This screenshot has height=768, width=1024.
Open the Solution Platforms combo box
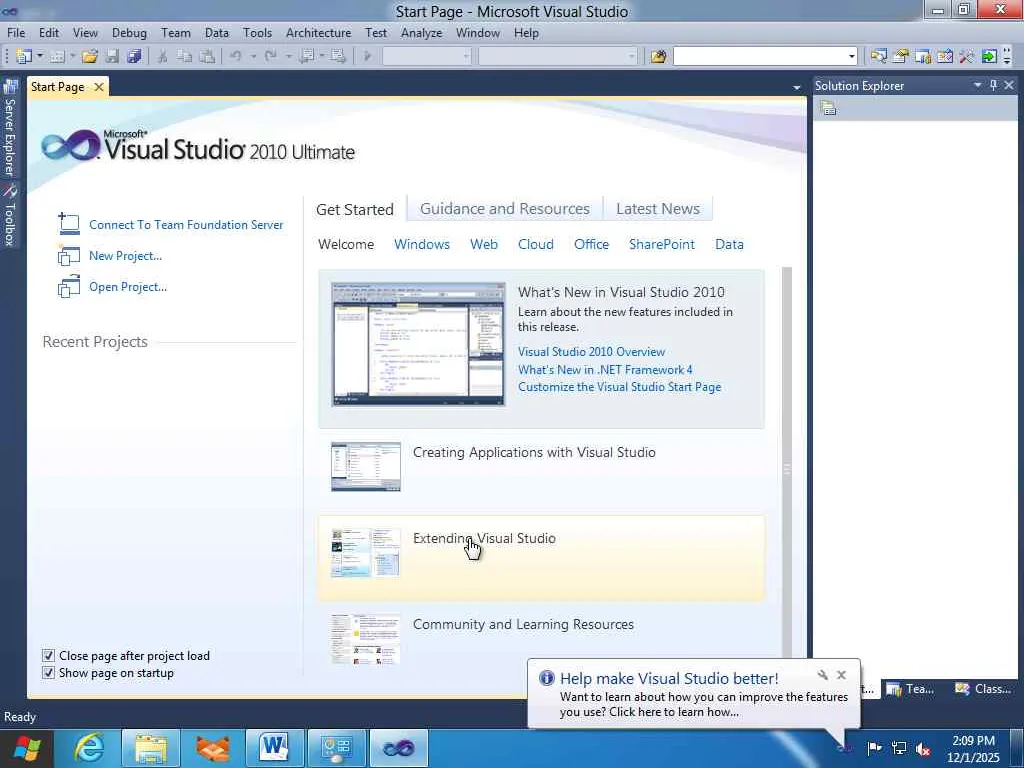pyautogui.click(x=558, y=56)
